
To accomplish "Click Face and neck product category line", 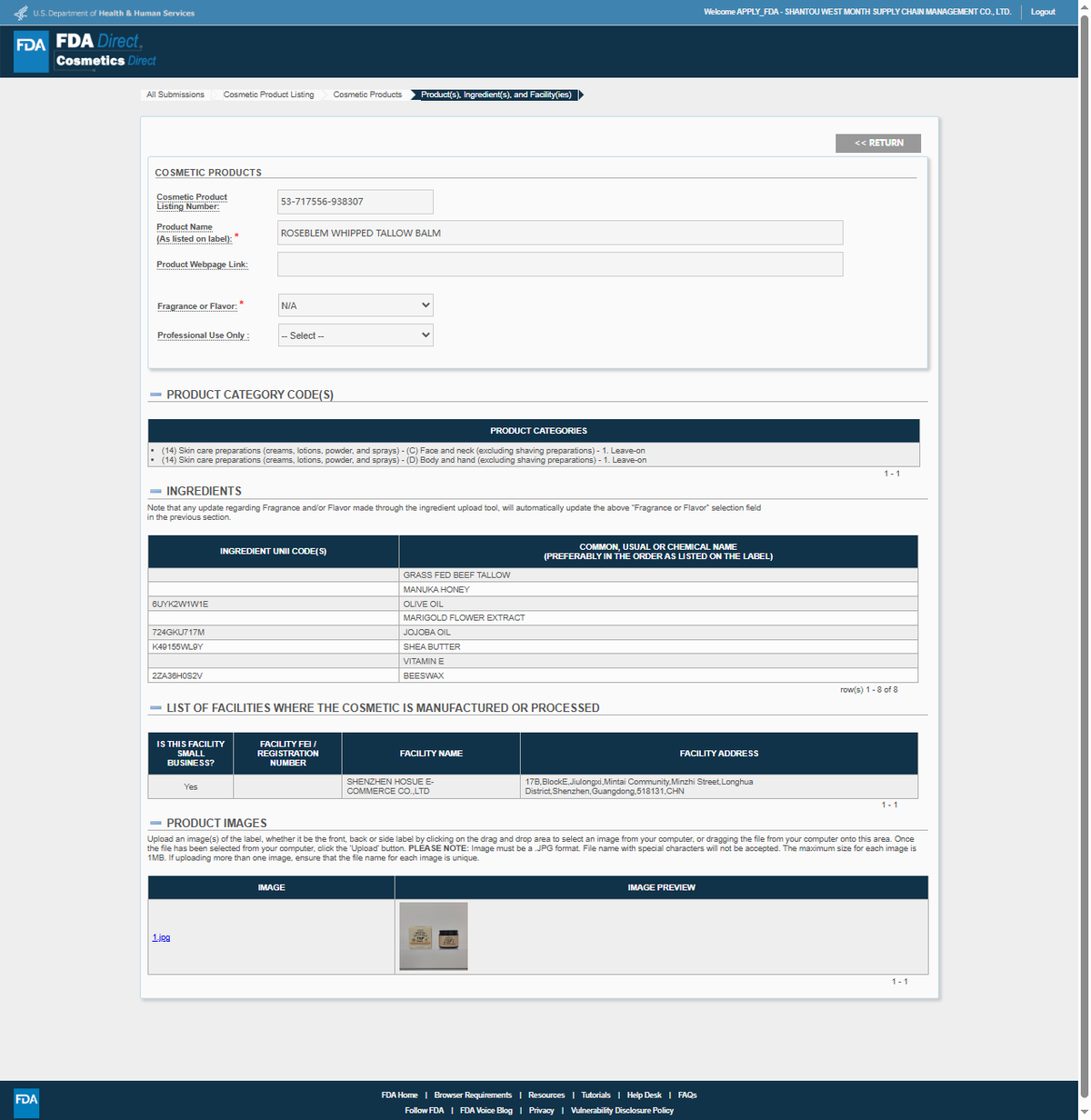I will click(404, 451).
